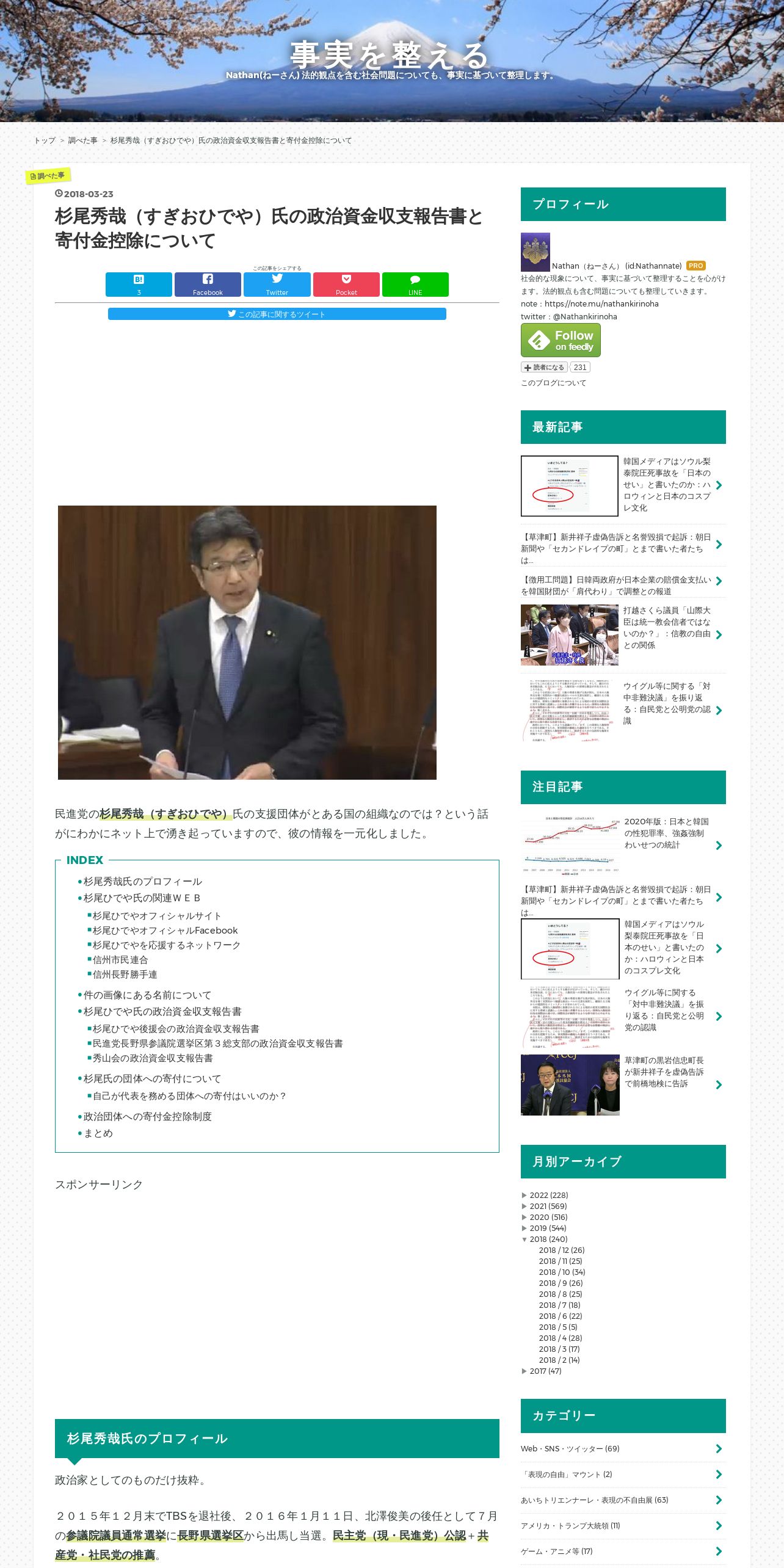Expand 2019 (544) archive
784x1568 pixels.
click(524, 1229)
